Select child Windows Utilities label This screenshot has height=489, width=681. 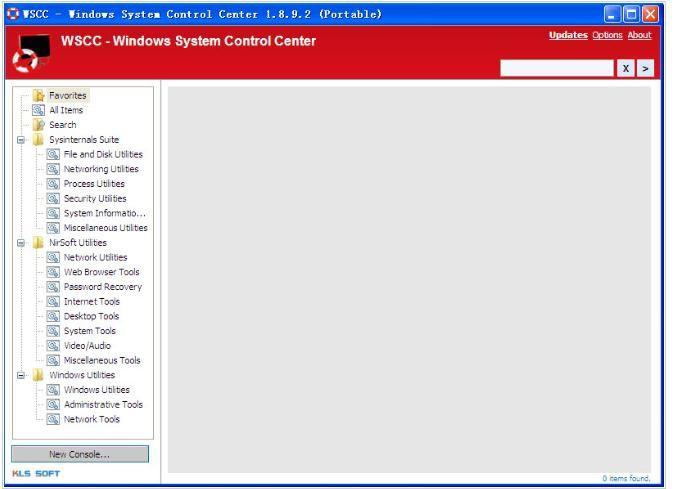click(96, 390)
